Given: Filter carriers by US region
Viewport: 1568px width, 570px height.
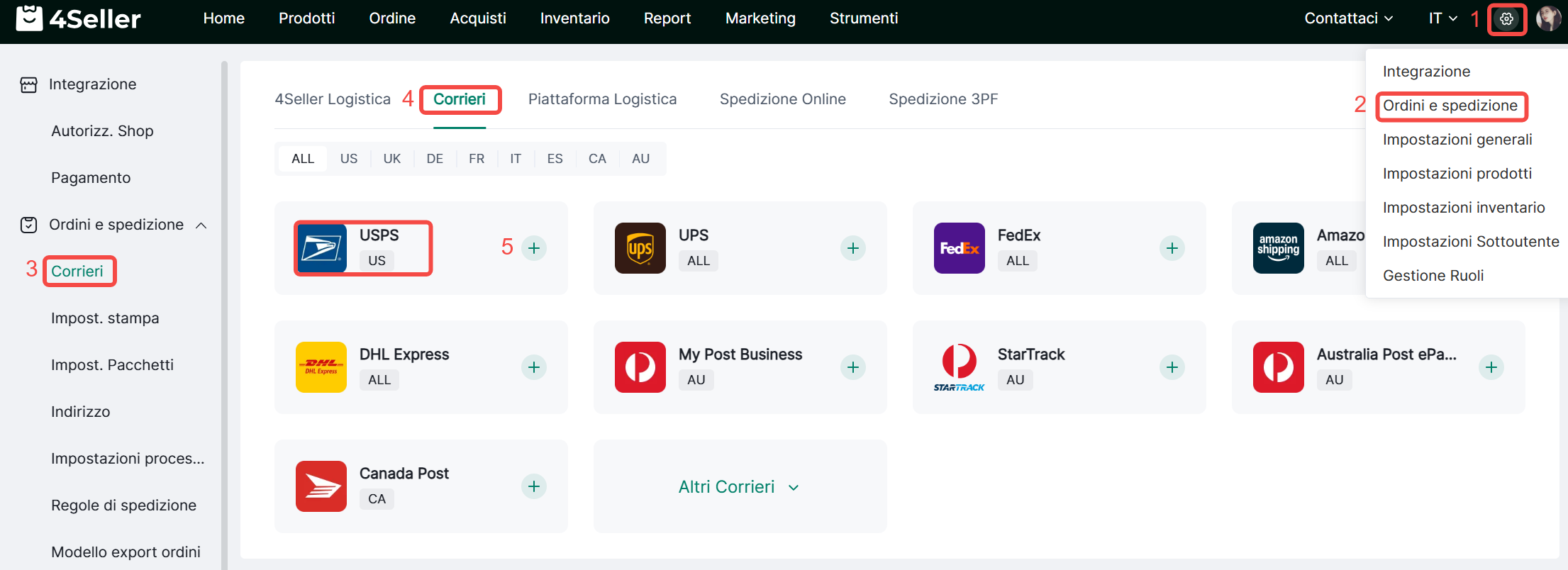Looking at the screenshot, I should pos(348,159).
